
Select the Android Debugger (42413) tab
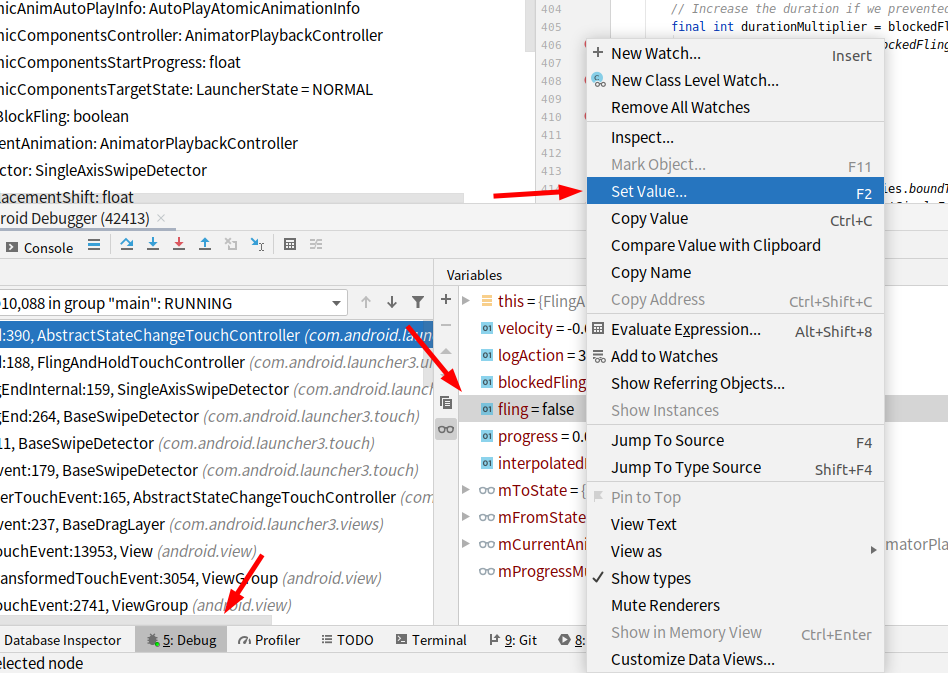(74, 218)
